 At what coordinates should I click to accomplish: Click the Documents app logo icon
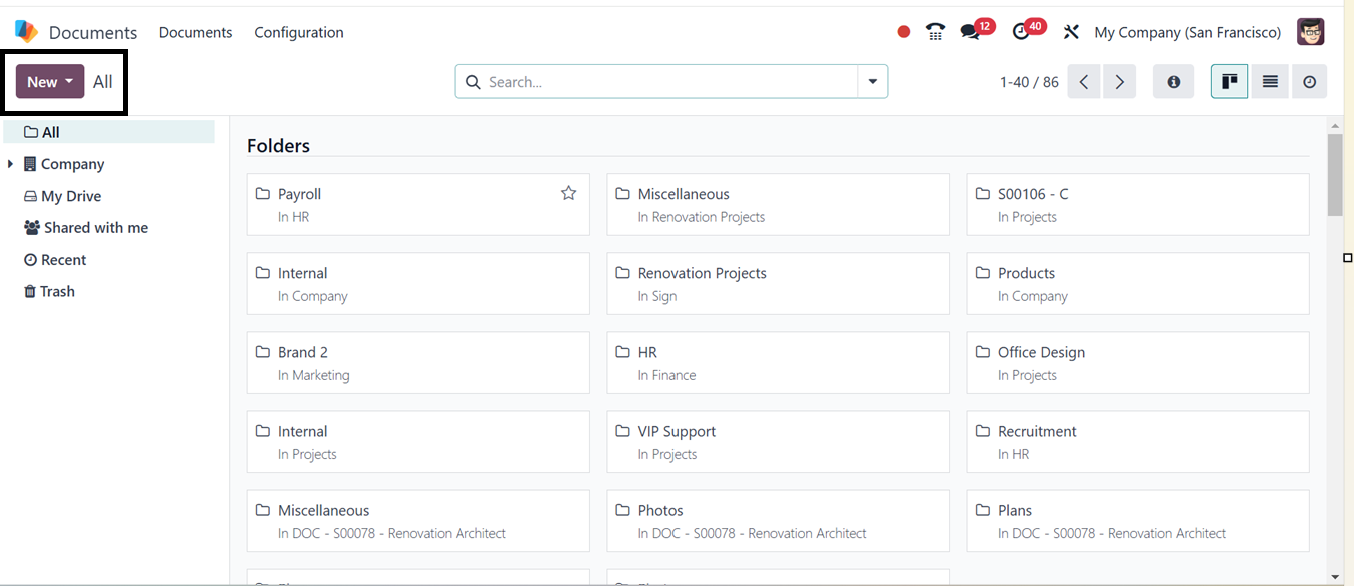[x=26, y=32]
